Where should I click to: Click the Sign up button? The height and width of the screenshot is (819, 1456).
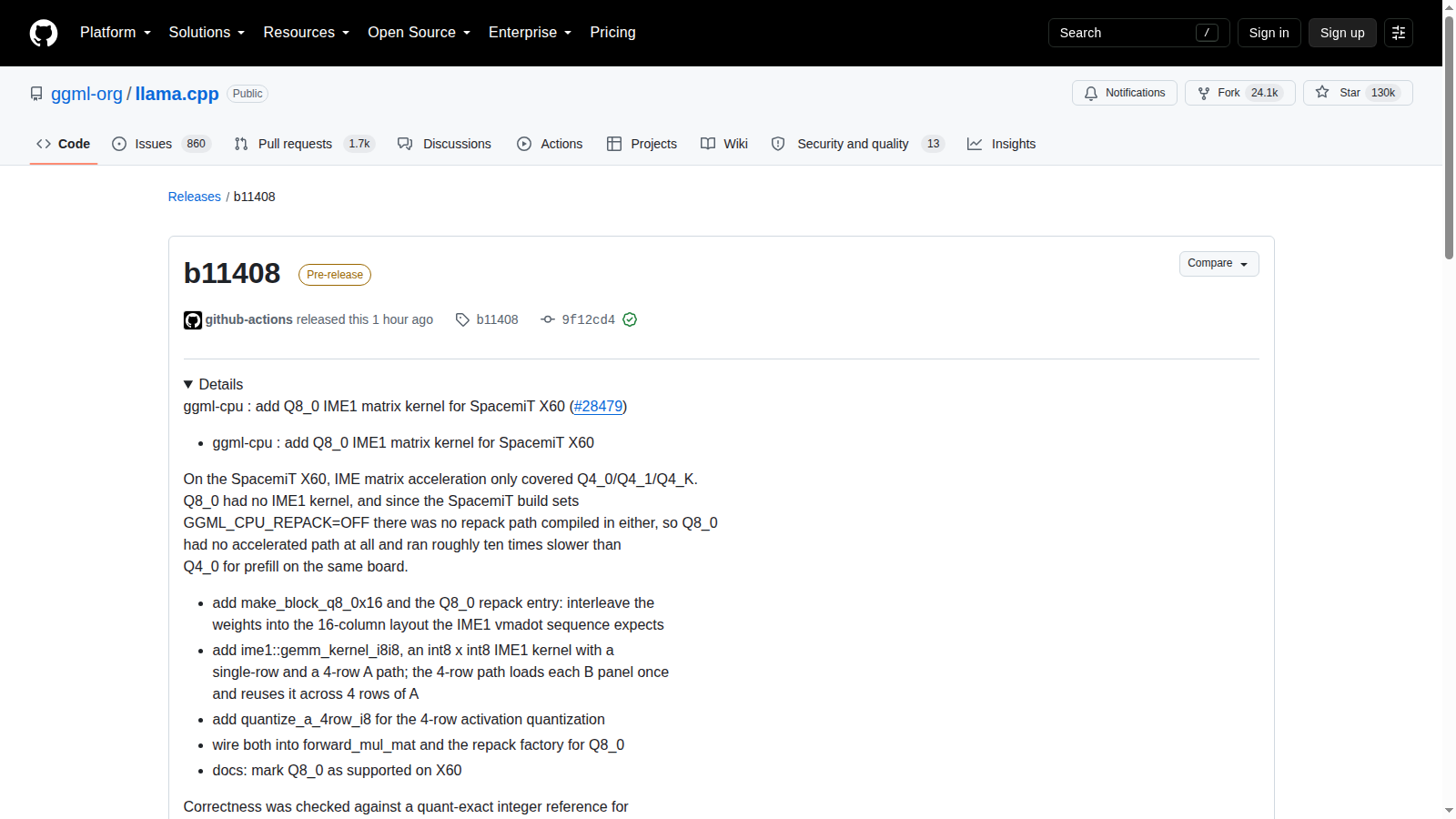1342,33
